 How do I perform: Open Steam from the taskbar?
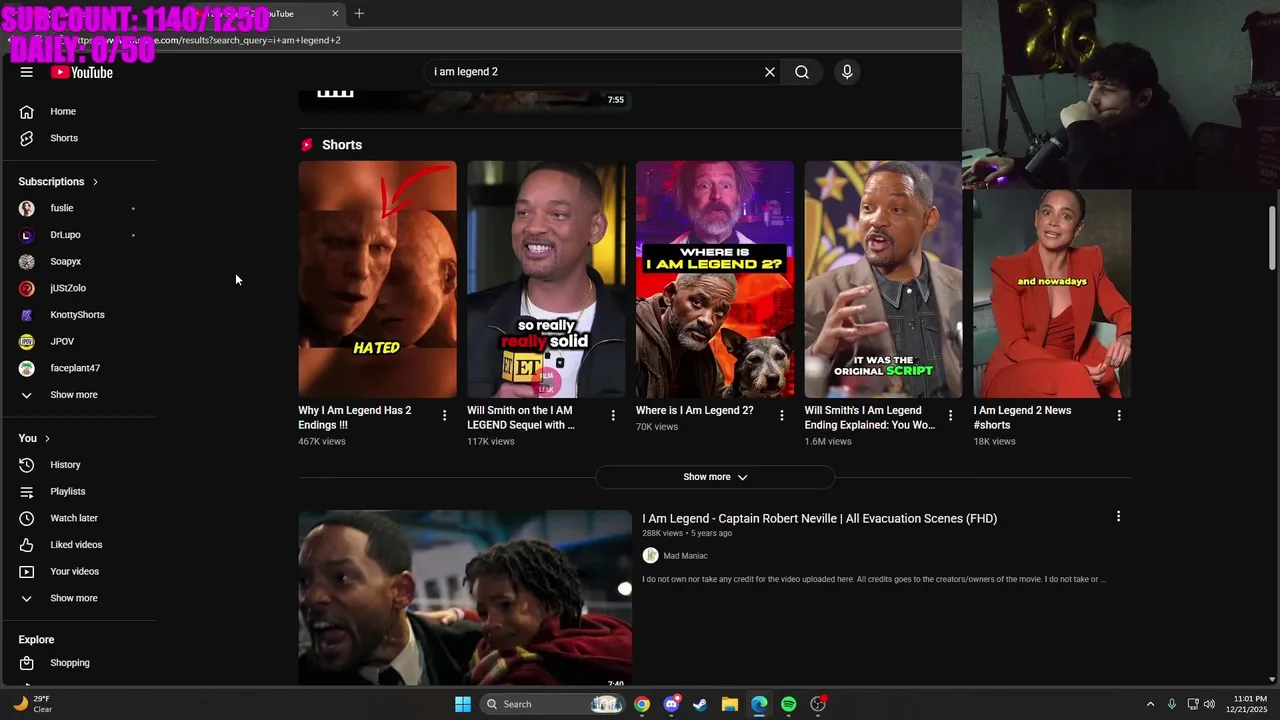click(700, 704)
